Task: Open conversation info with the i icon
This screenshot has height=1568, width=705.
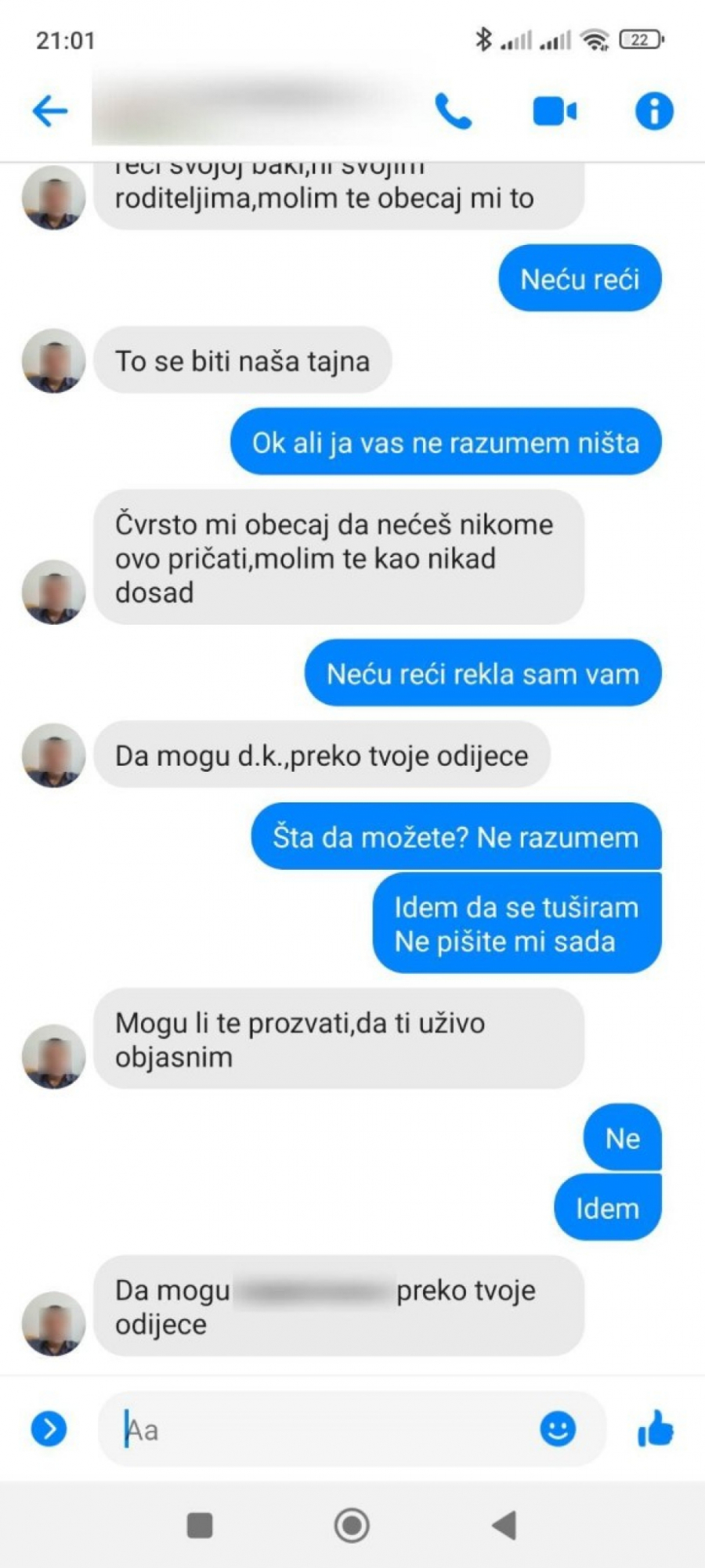Action: tap(654, 110)
